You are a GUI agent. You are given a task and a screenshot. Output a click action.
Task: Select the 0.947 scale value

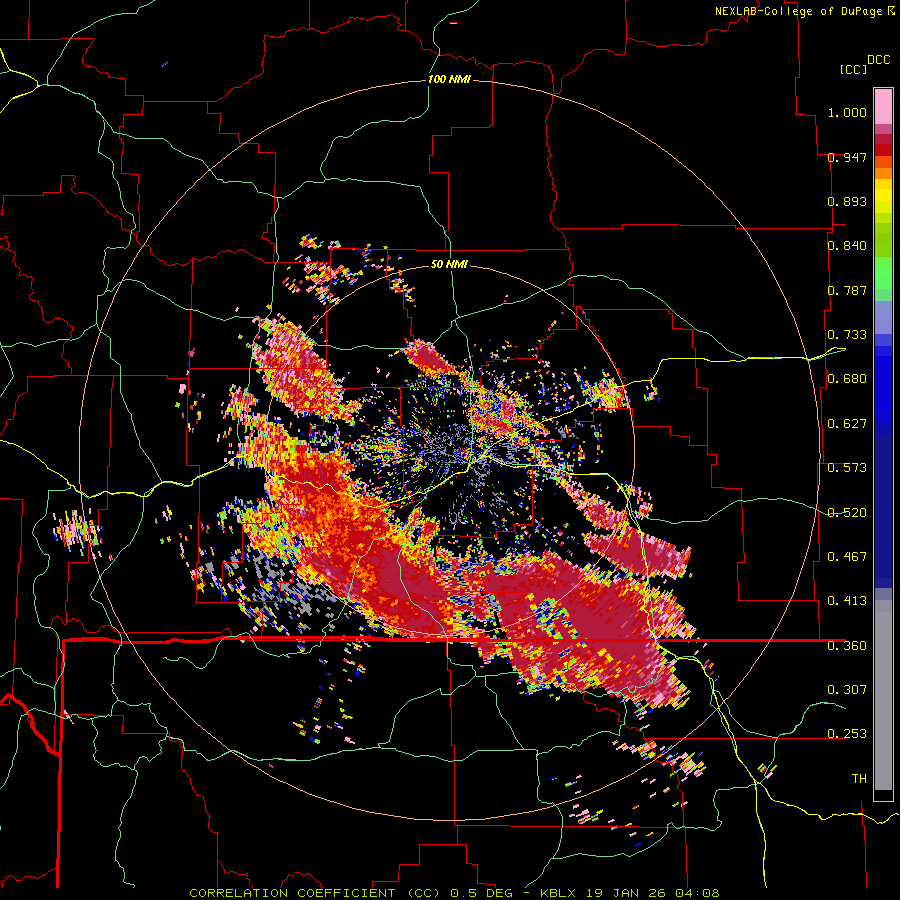tap(847, 157)
